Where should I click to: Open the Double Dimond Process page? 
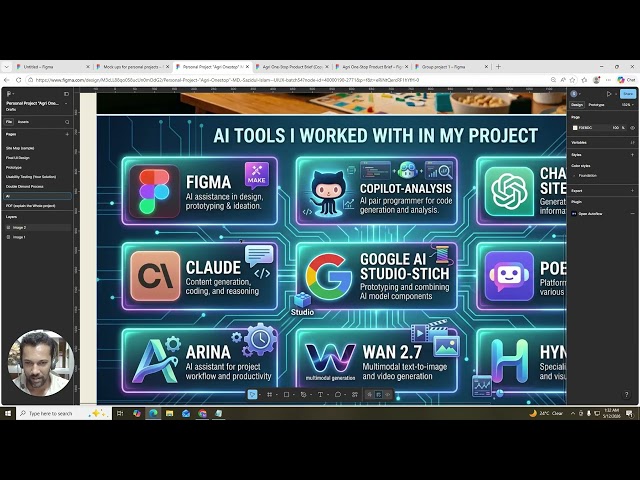point(24,187)
